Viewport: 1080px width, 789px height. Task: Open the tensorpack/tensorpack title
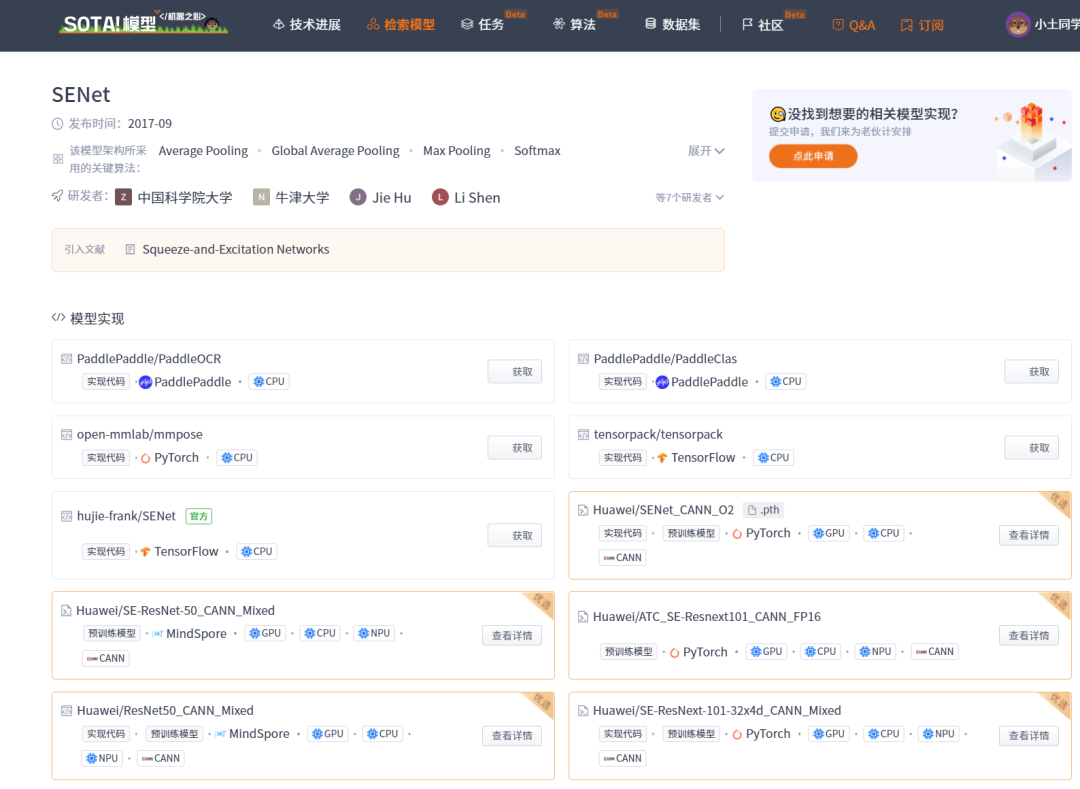[658, 434]
